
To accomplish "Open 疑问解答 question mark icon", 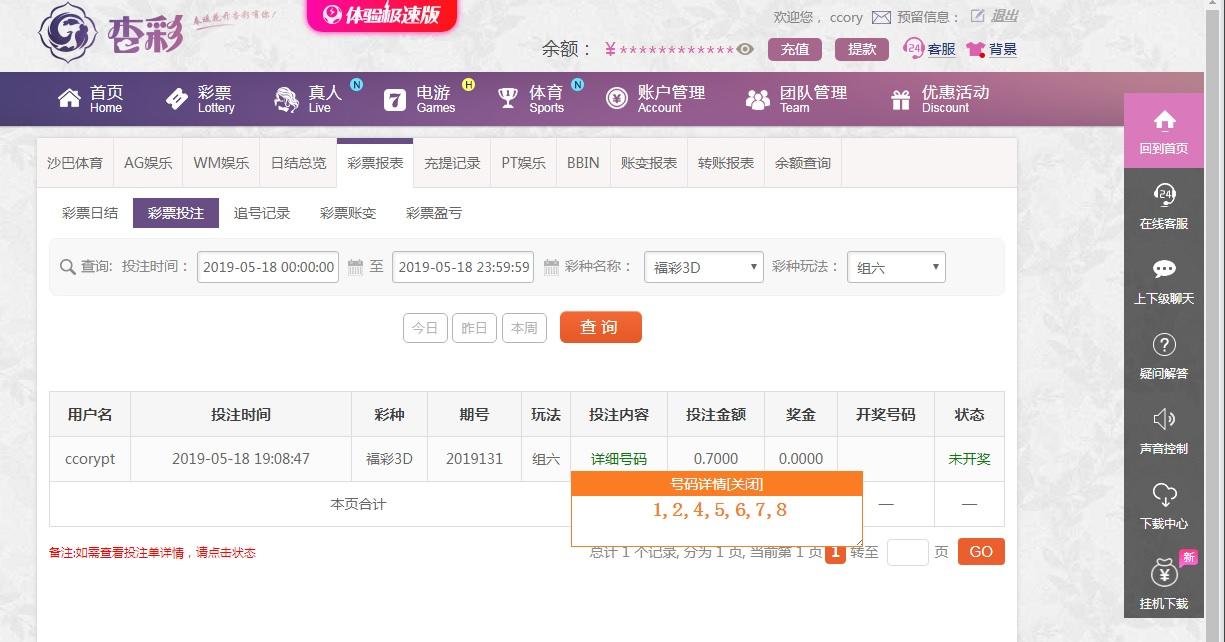I will point(1164,344).
